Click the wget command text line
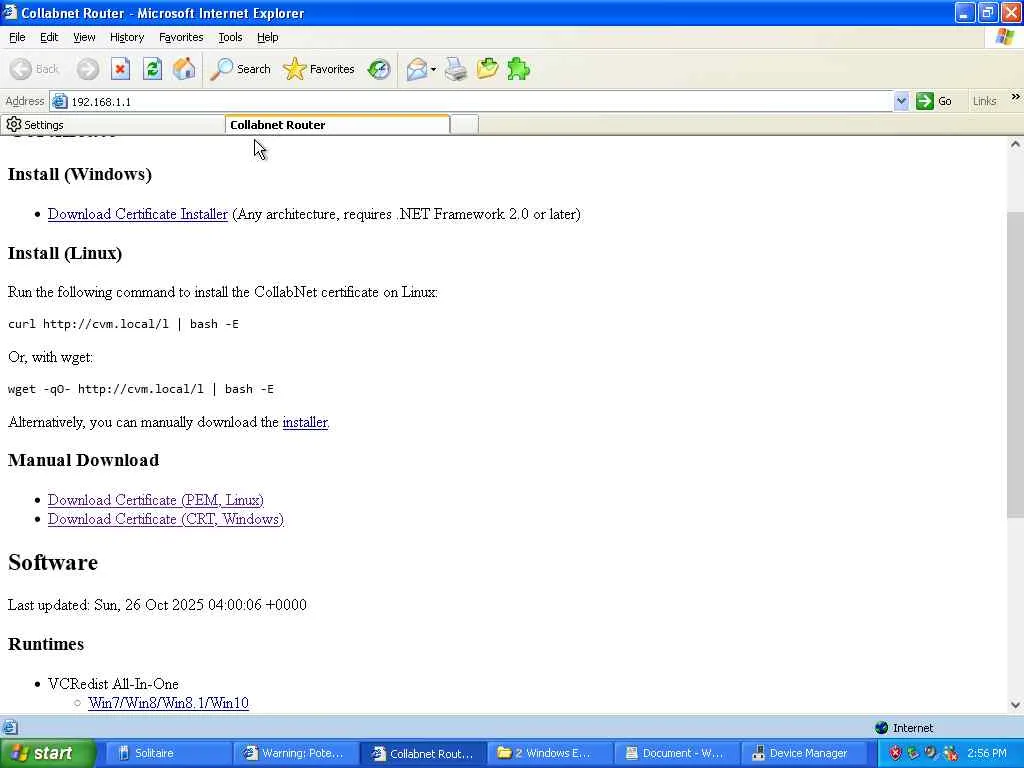Image resolution: width=1024 pixels, height=768 pixels. click(141, 389)
